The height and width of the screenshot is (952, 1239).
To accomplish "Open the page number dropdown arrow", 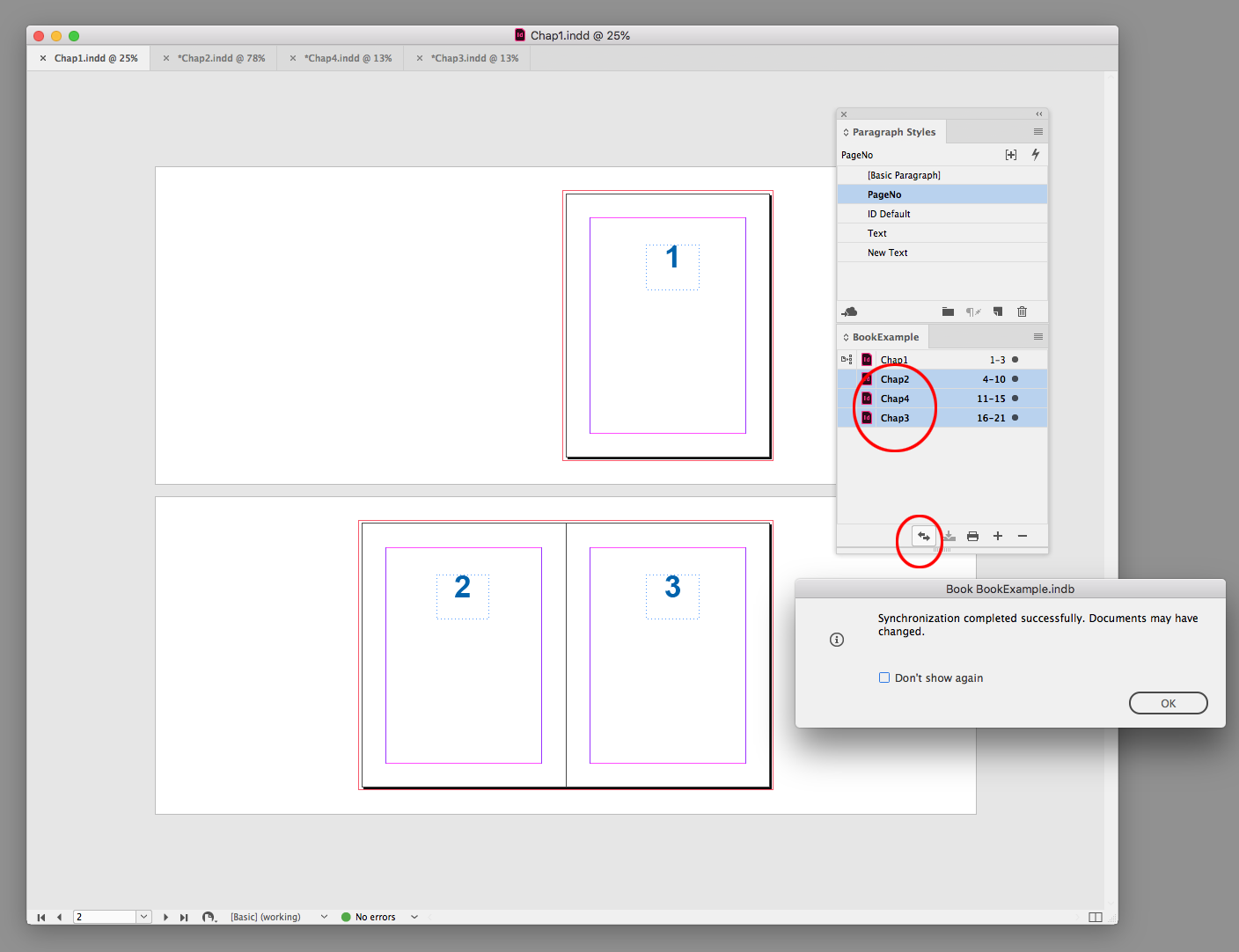I will pos(143,917).
